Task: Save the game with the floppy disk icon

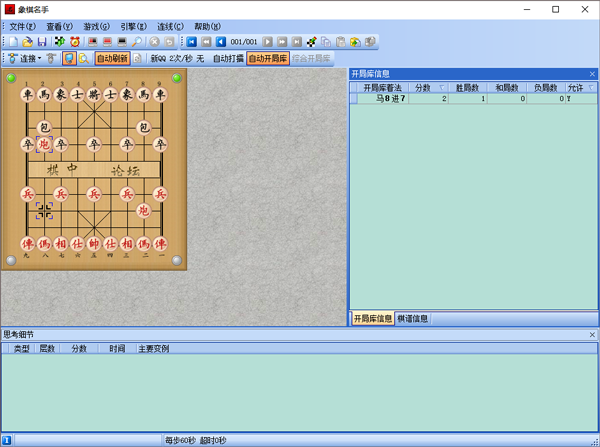Action: (x=42, y=42)
